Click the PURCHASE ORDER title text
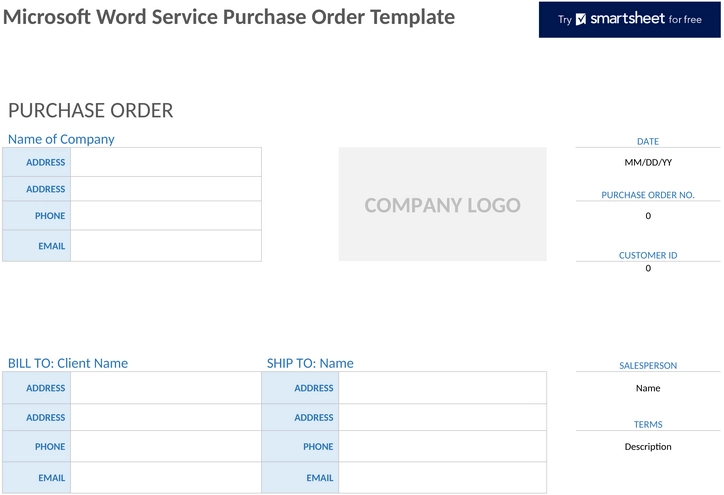This screenshot has width=724, height=495. pyautogui.click(x=90, y=110)
